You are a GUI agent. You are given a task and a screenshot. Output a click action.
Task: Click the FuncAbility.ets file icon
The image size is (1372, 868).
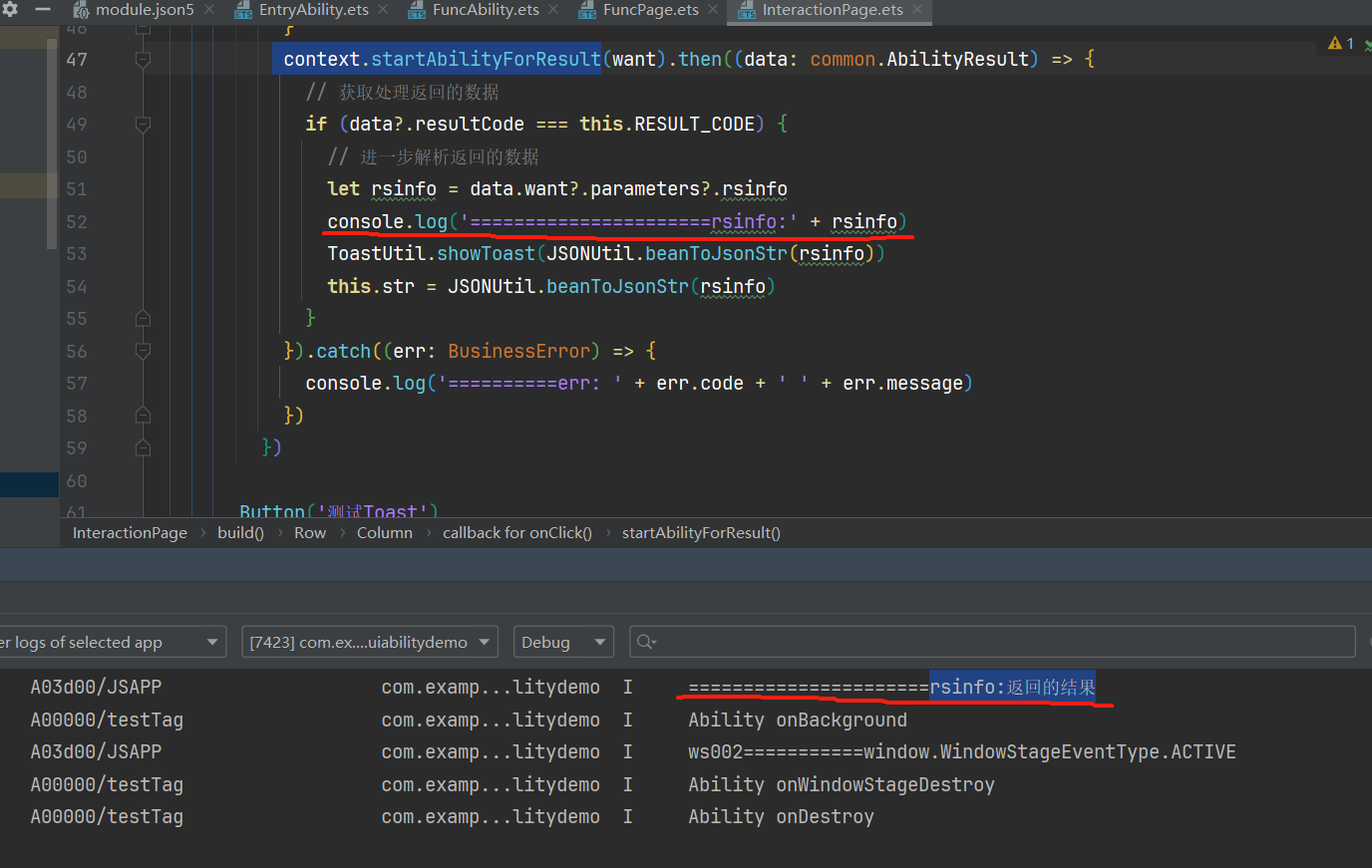[x=417, y=10]
